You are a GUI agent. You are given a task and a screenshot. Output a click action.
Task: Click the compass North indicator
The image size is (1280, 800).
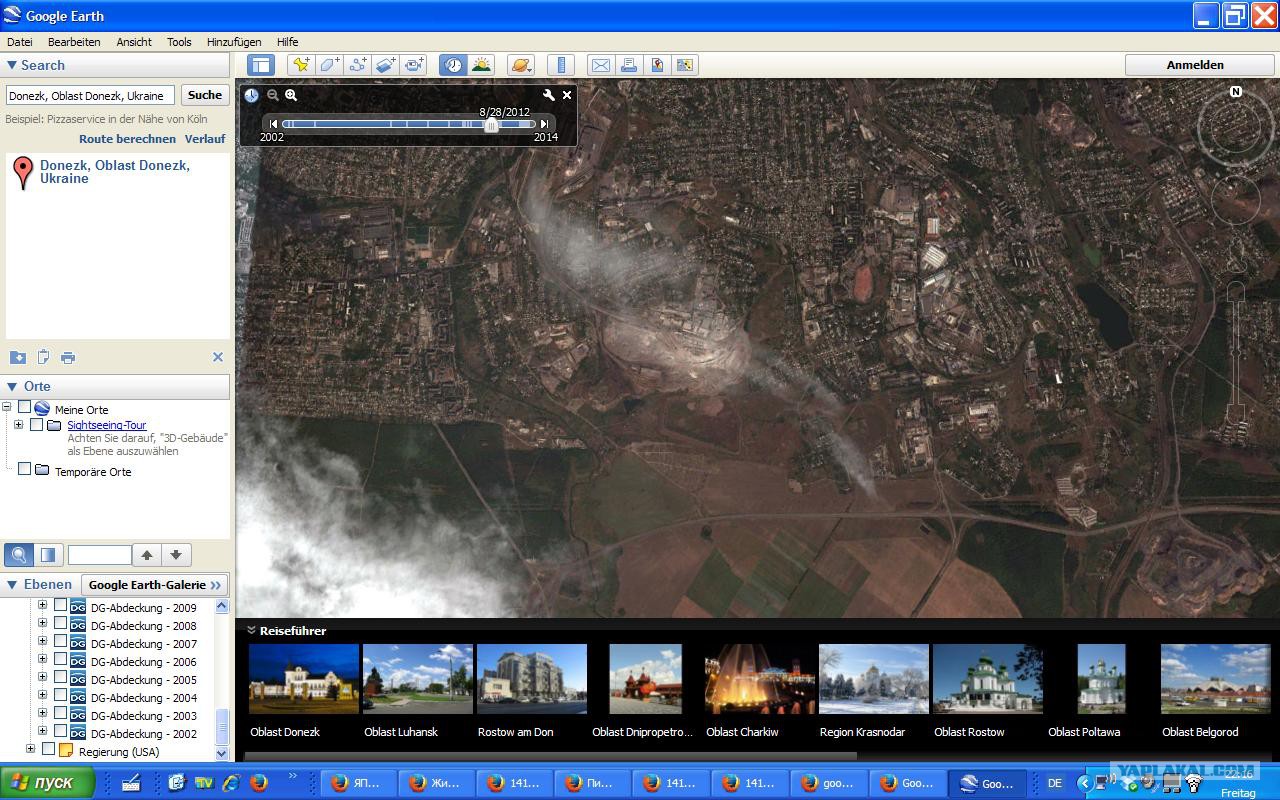(1236, 92)
